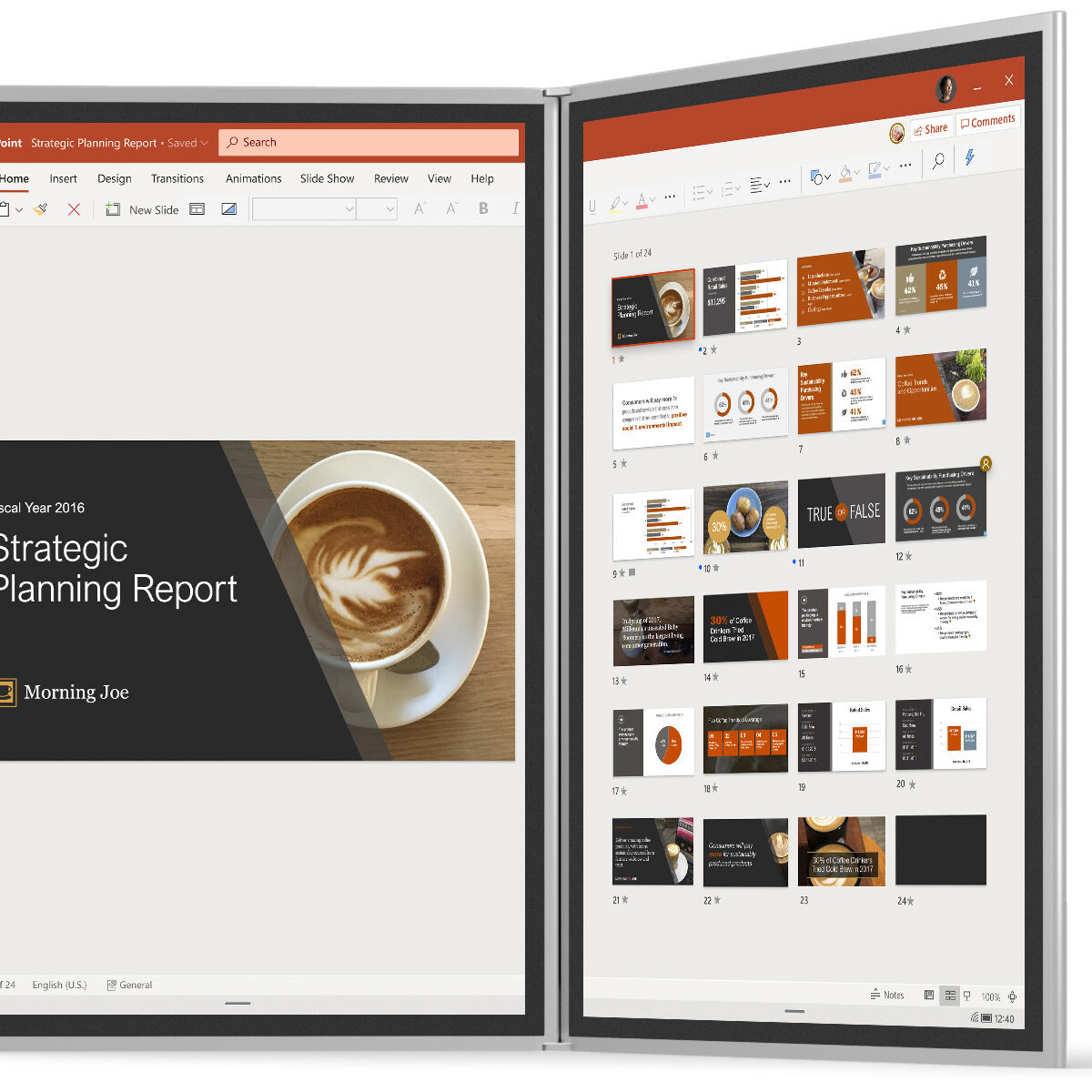Click the bulleted list icon
The height and width of the screenshot is (1092, 1092).
[699, 192]
